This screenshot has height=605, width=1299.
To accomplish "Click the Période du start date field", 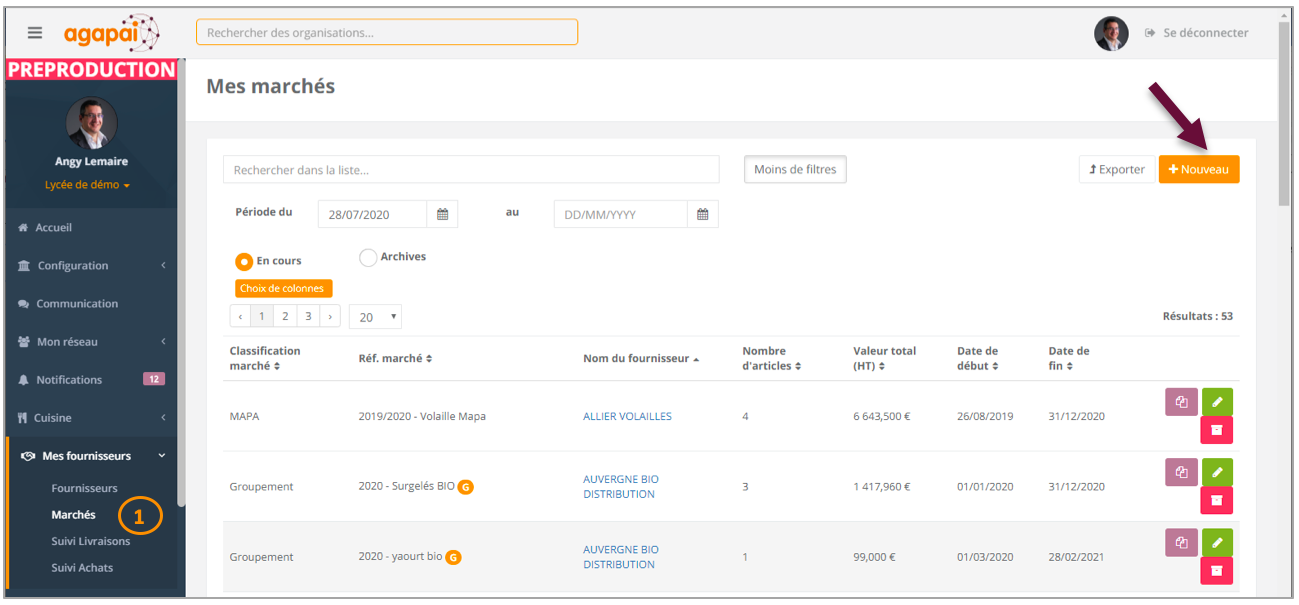I will 373,214.
